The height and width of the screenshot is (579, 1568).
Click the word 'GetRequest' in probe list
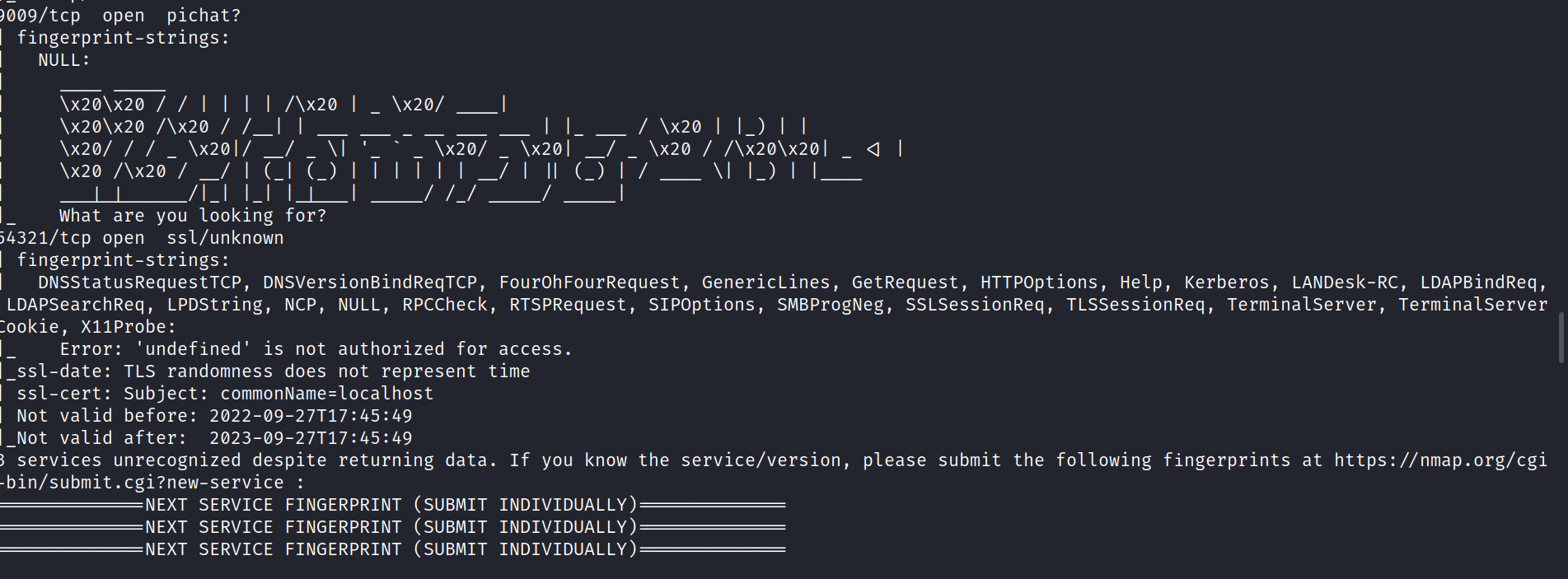pyautogui.click(x=905, y=282)
